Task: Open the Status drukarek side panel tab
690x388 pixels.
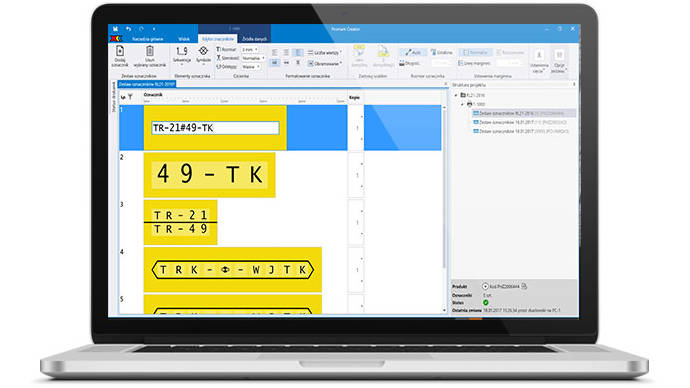Action: (x=114, y=97)
